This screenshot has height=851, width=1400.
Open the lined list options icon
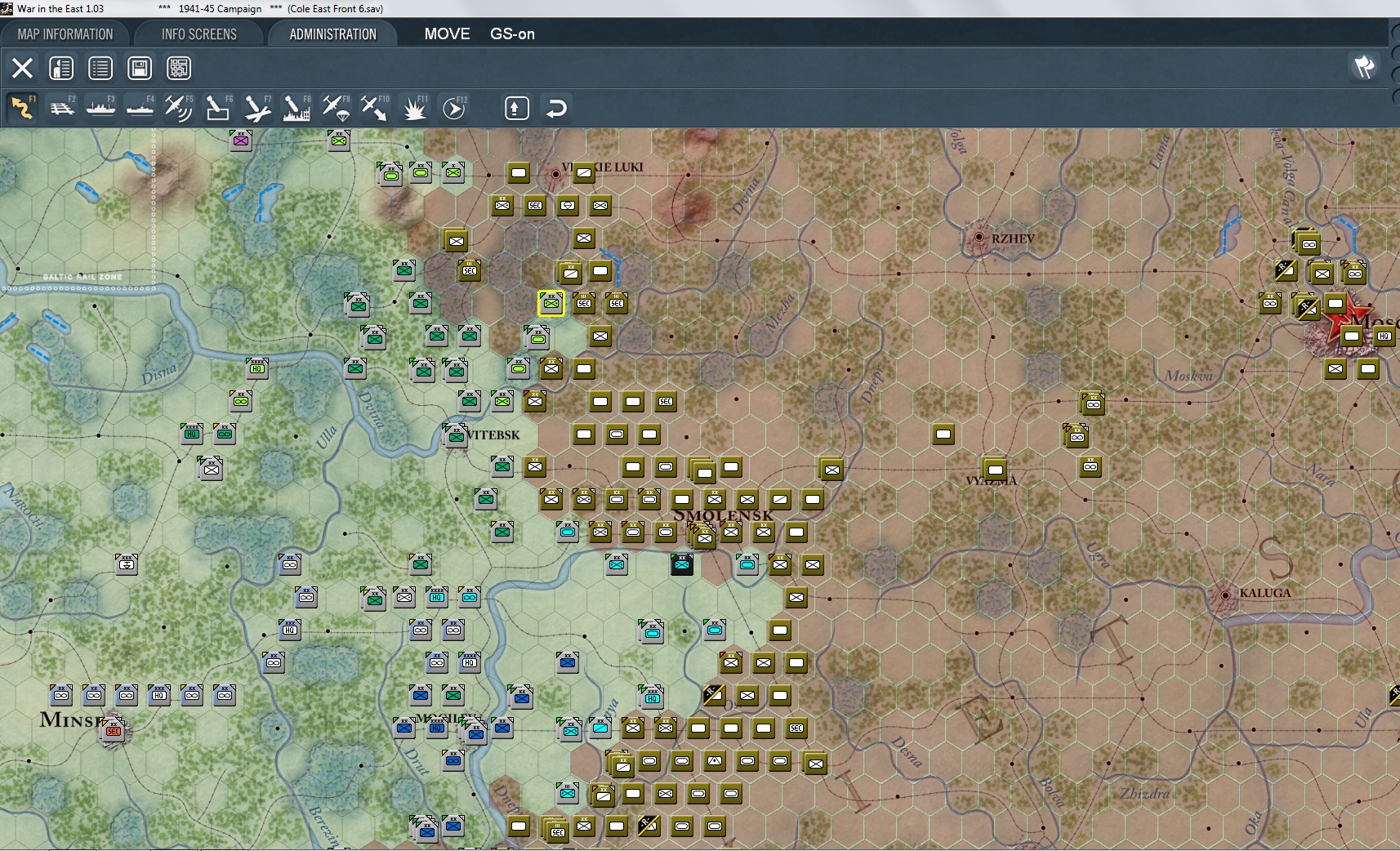[x=100, y=68]
